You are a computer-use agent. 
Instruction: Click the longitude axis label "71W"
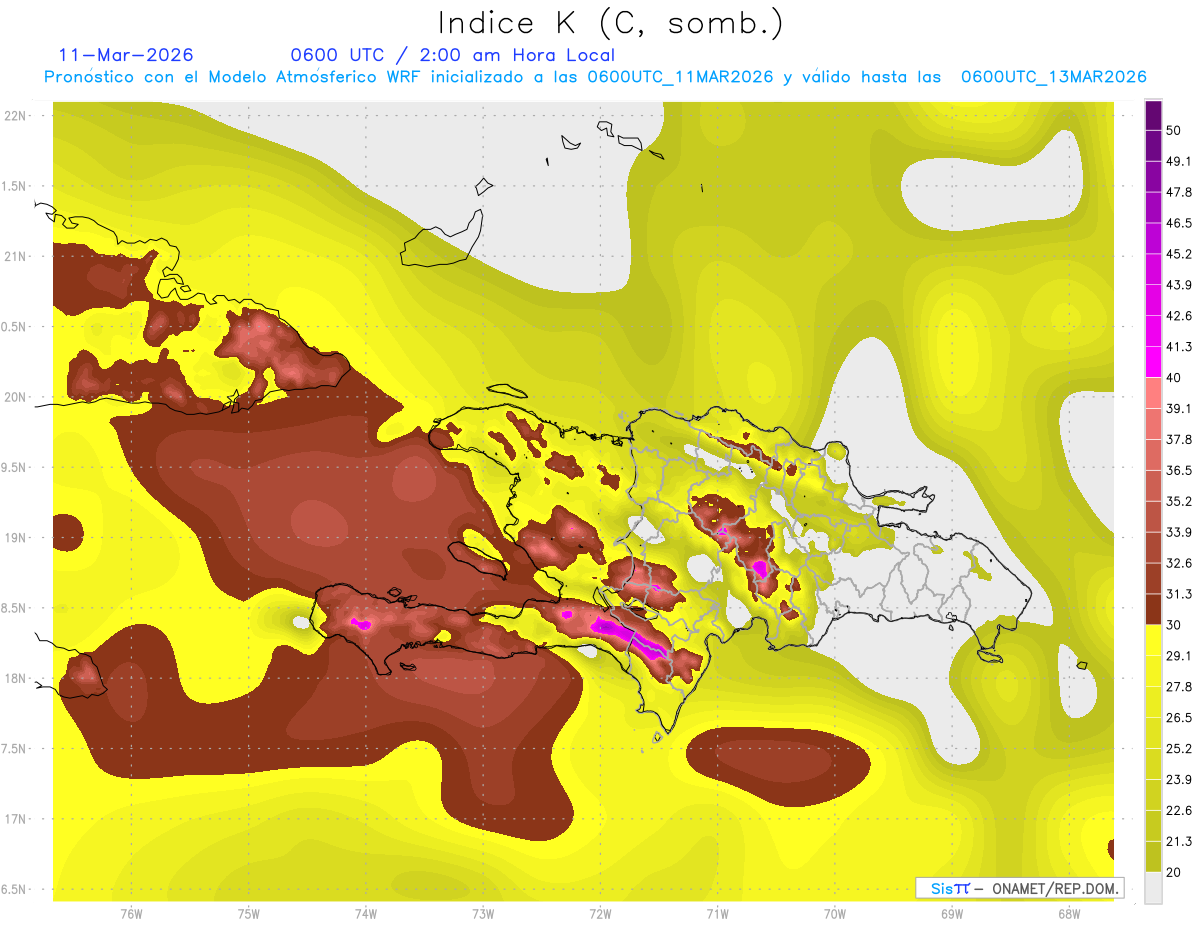[x=717, y=914]
